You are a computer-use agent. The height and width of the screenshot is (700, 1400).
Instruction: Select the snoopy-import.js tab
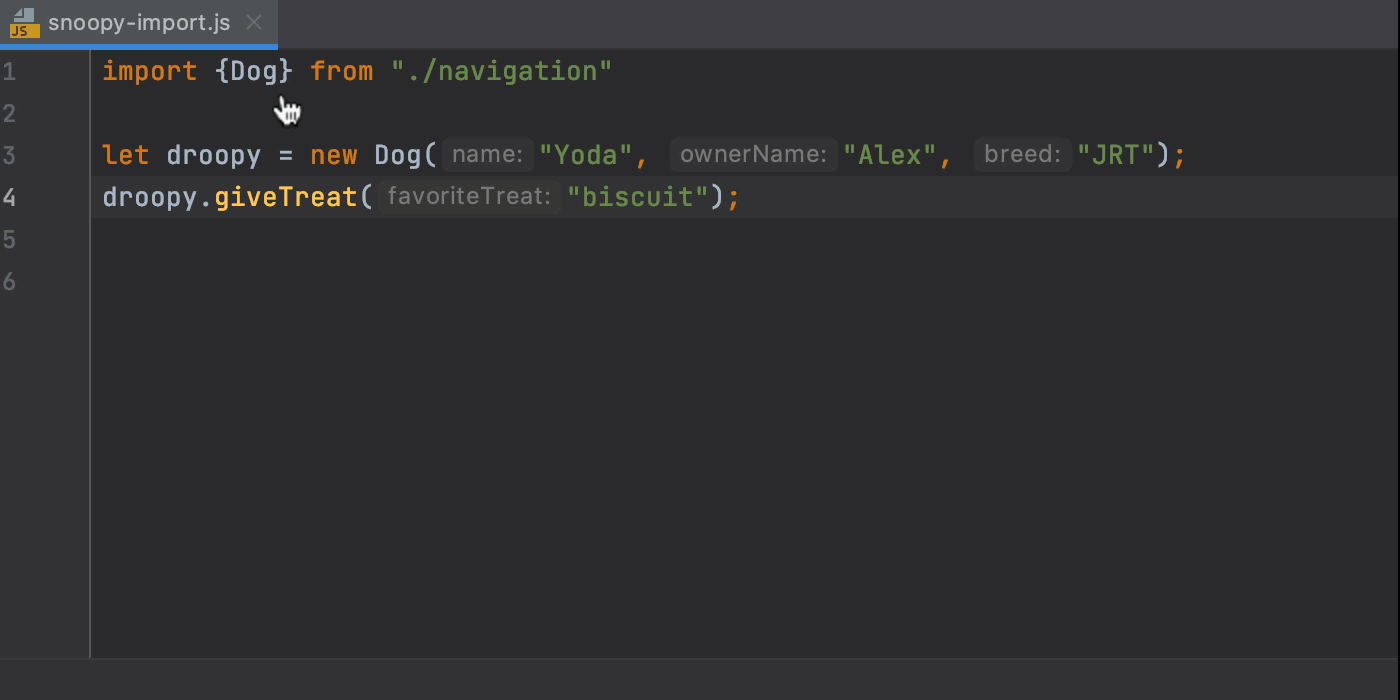[138, 23]
